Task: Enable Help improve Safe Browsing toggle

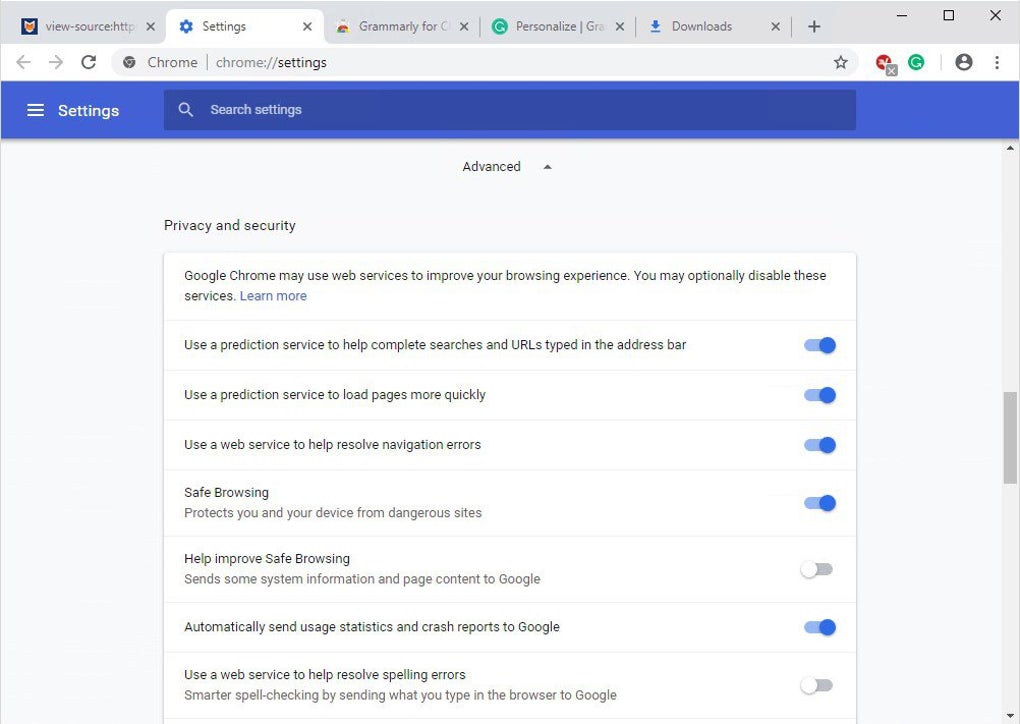Action: 817,569
